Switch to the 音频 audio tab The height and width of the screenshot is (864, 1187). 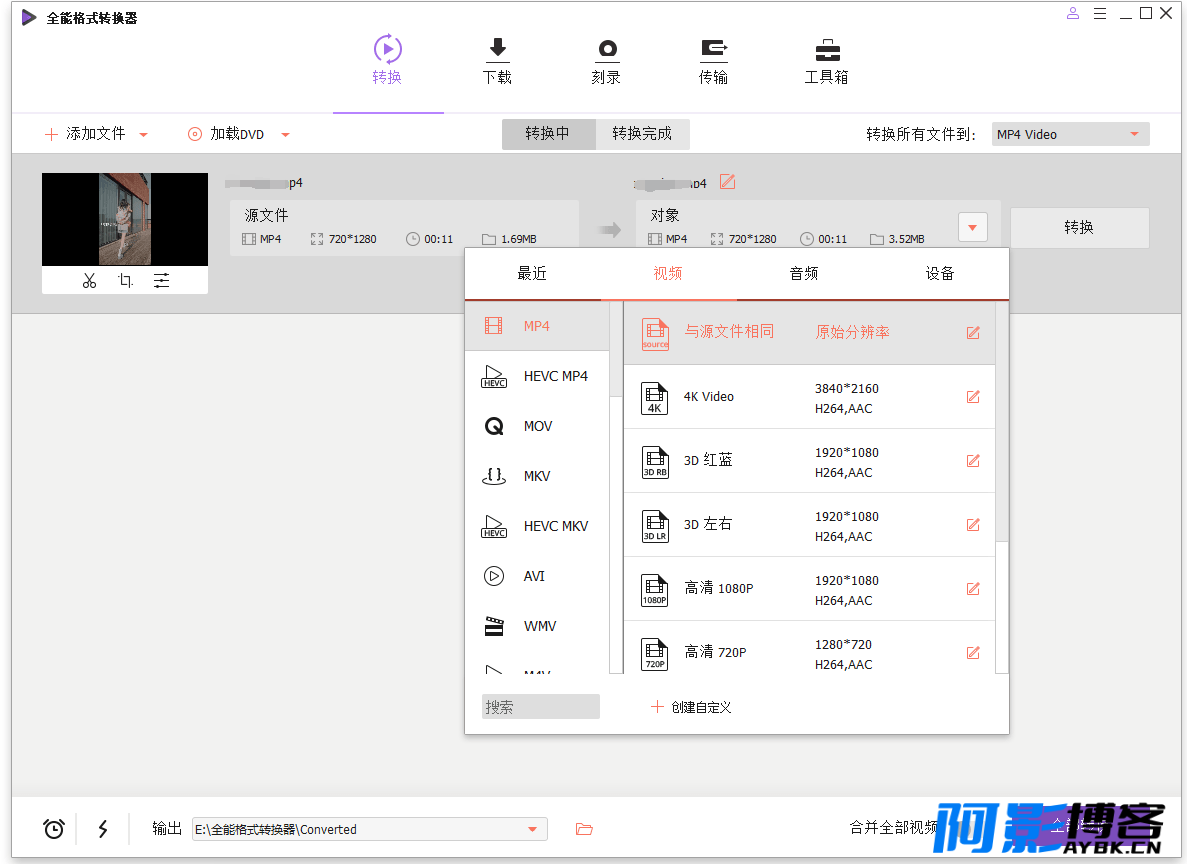pos(804,273)
